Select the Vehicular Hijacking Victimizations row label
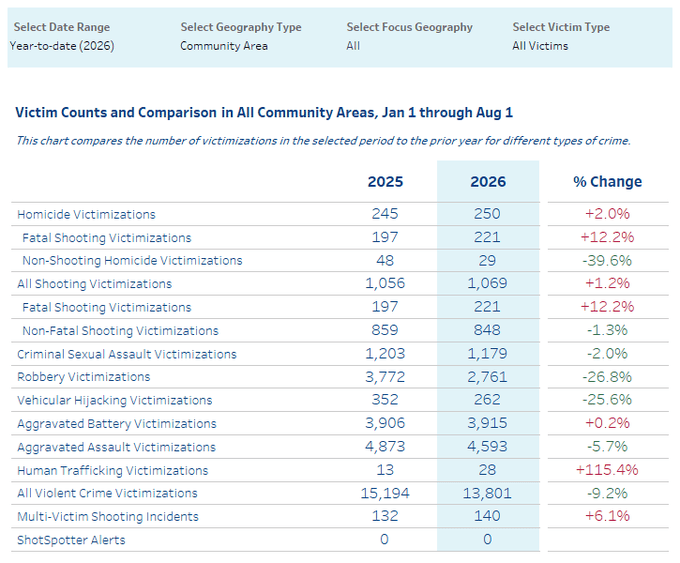Viewport: 680px width, 563px height. (114, 400)
